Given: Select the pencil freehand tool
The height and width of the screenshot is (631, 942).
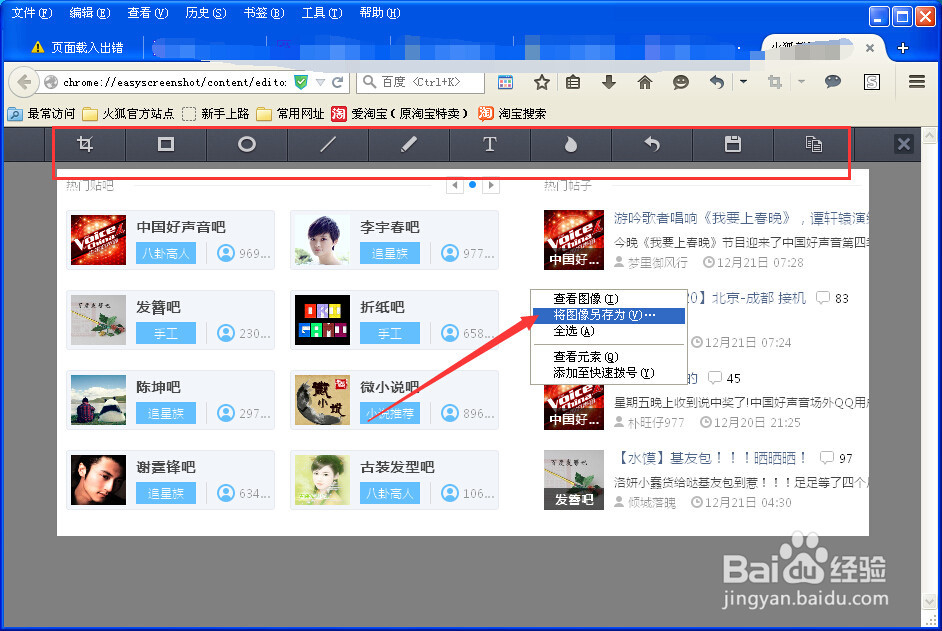Looking at the screenshot, I should click(x=409, y=144).
